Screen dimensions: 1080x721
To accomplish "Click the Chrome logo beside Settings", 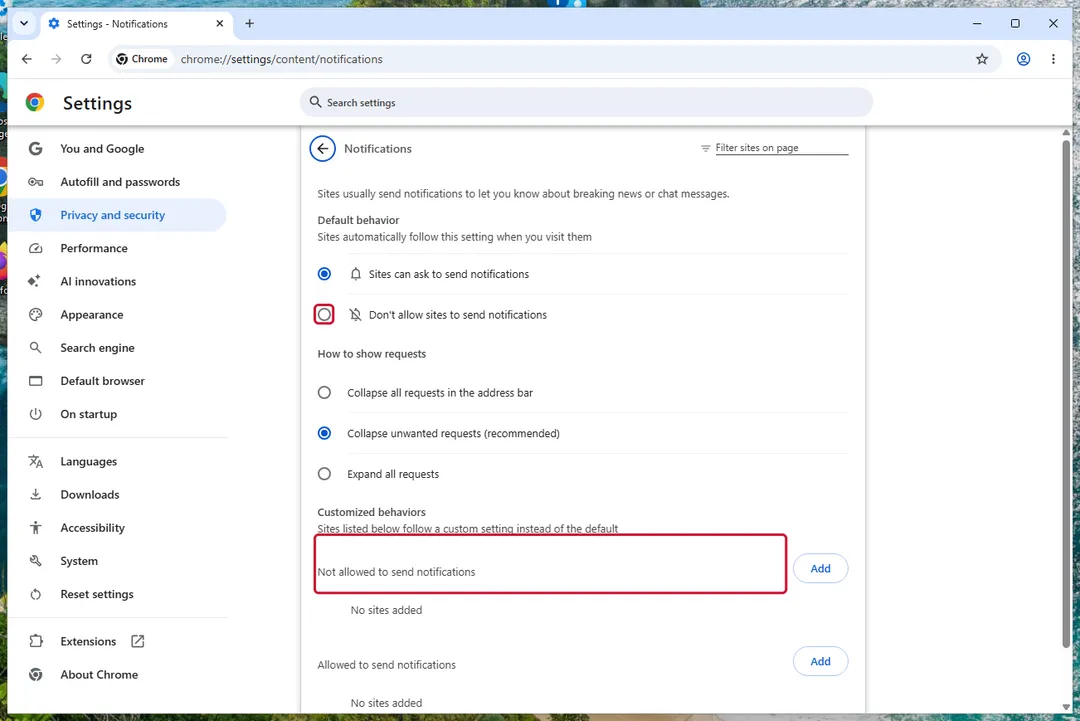I will point(35,103).
